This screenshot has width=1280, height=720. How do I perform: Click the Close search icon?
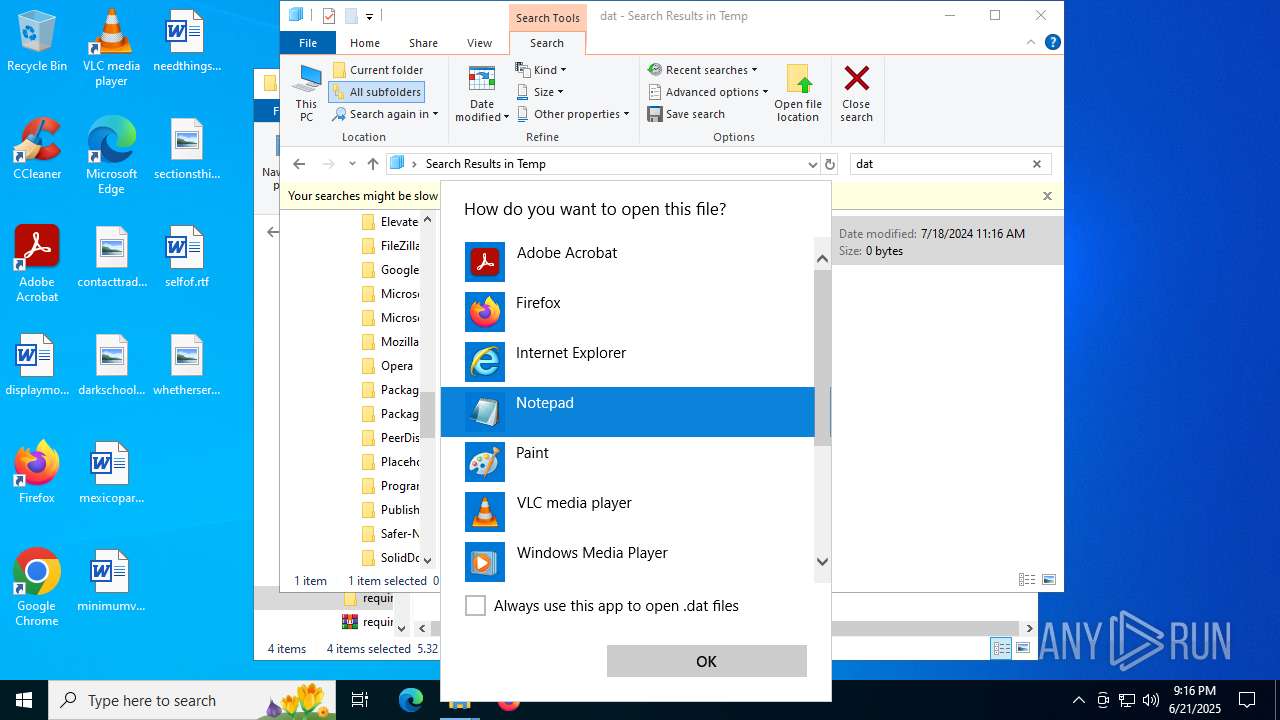click(856, 93)
